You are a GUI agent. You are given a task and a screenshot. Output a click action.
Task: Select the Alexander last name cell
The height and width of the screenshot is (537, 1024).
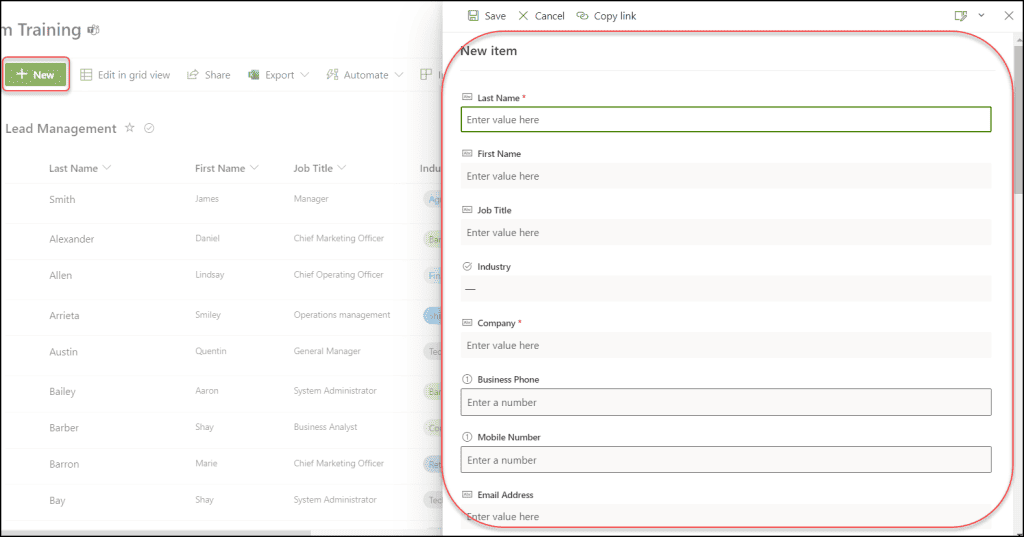click(x=72, y=239)
